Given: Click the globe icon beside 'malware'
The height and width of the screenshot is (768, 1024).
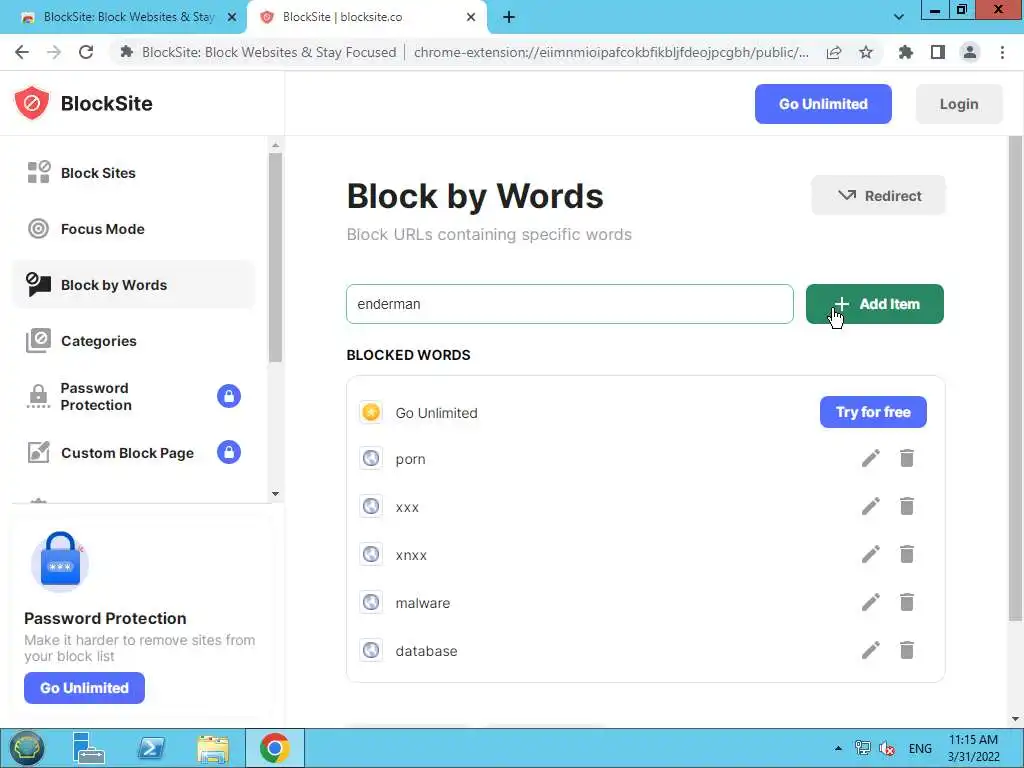Looking at the screenshot, I should point(371,602).
